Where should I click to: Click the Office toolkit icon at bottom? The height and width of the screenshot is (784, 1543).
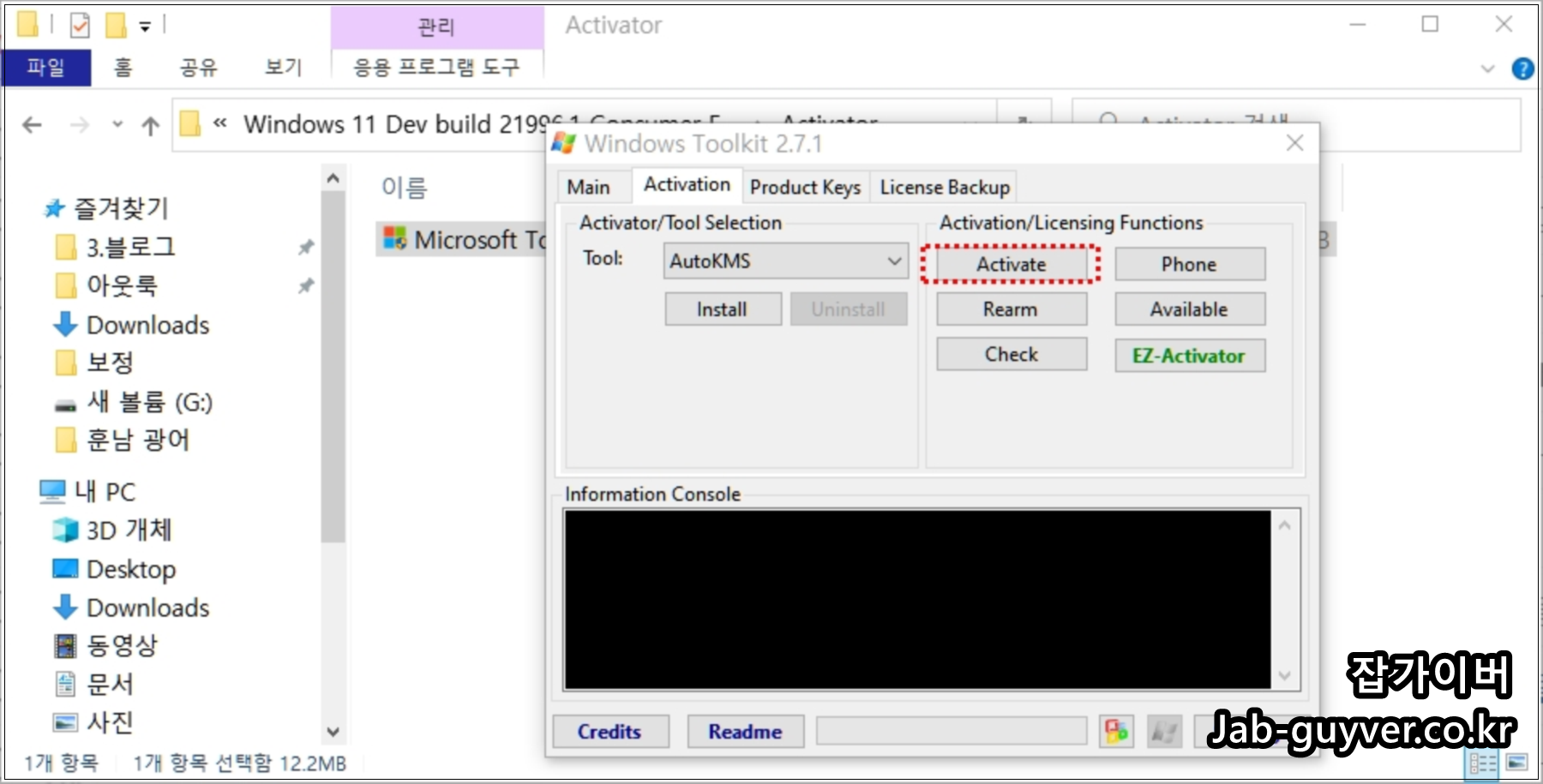(x=1116, y=732)
